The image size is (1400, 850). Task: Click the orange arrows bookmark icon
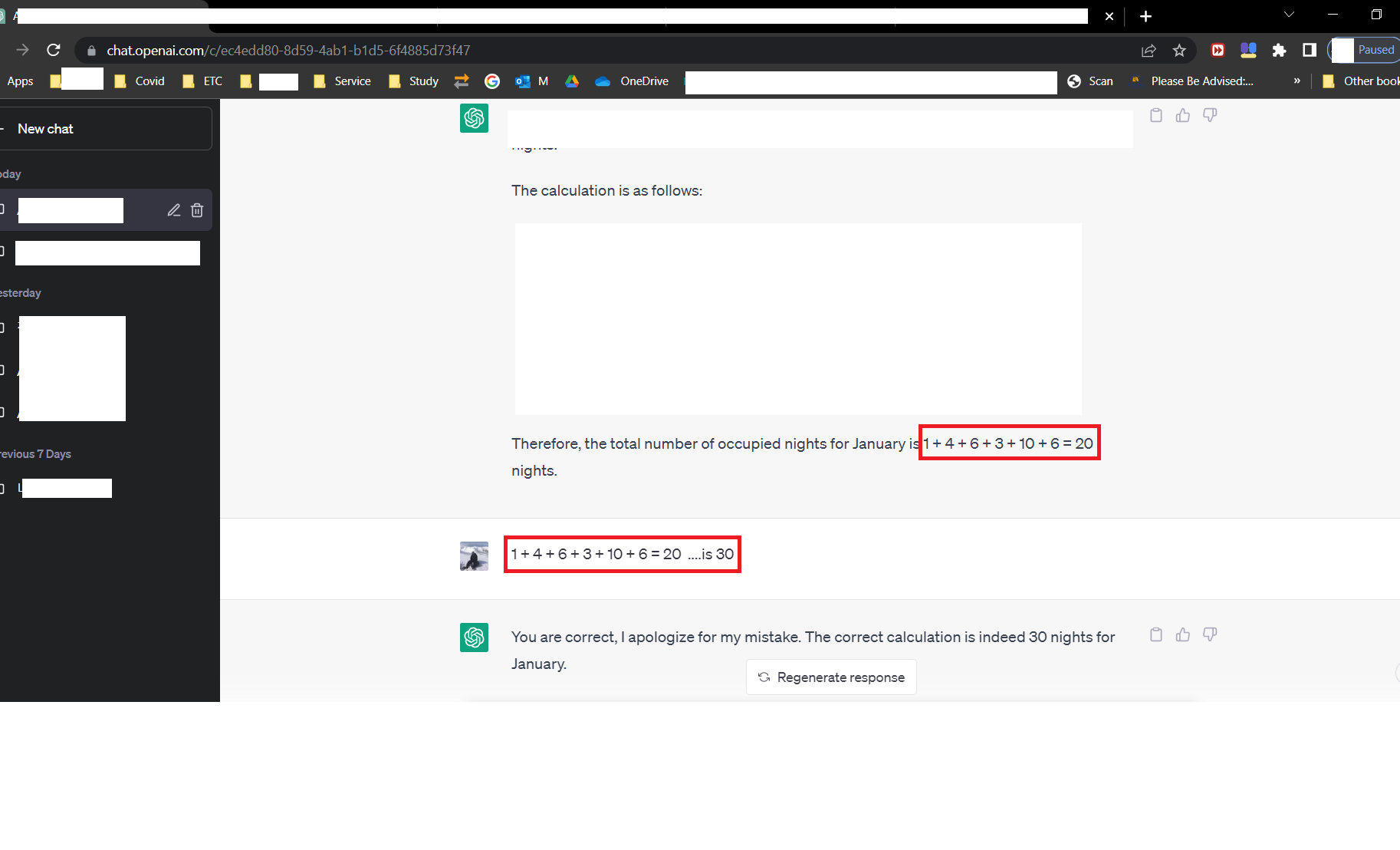coord(462,81)
